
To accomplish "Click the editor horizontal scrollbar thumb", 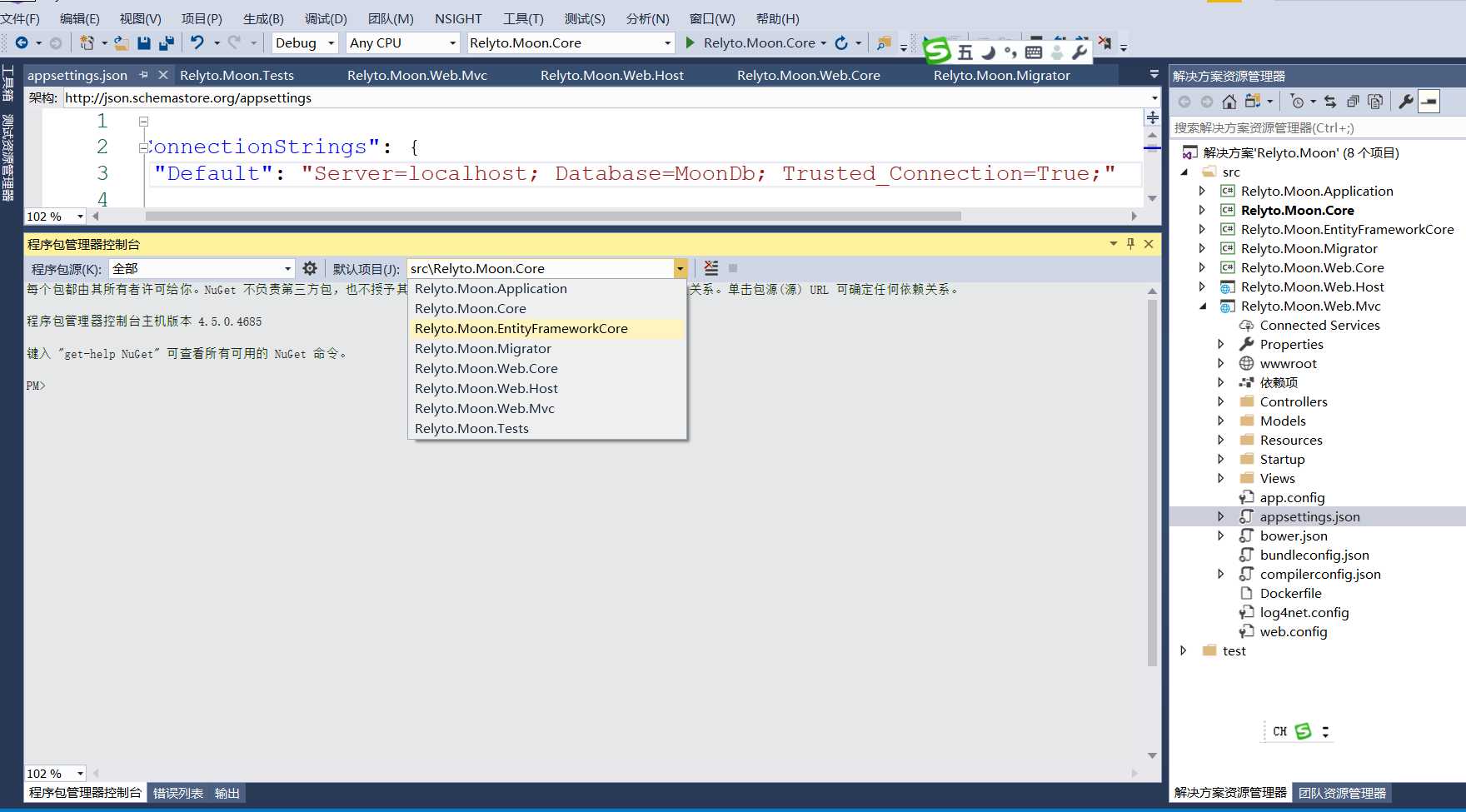I will pyautogui.click(x=553, y=216).
